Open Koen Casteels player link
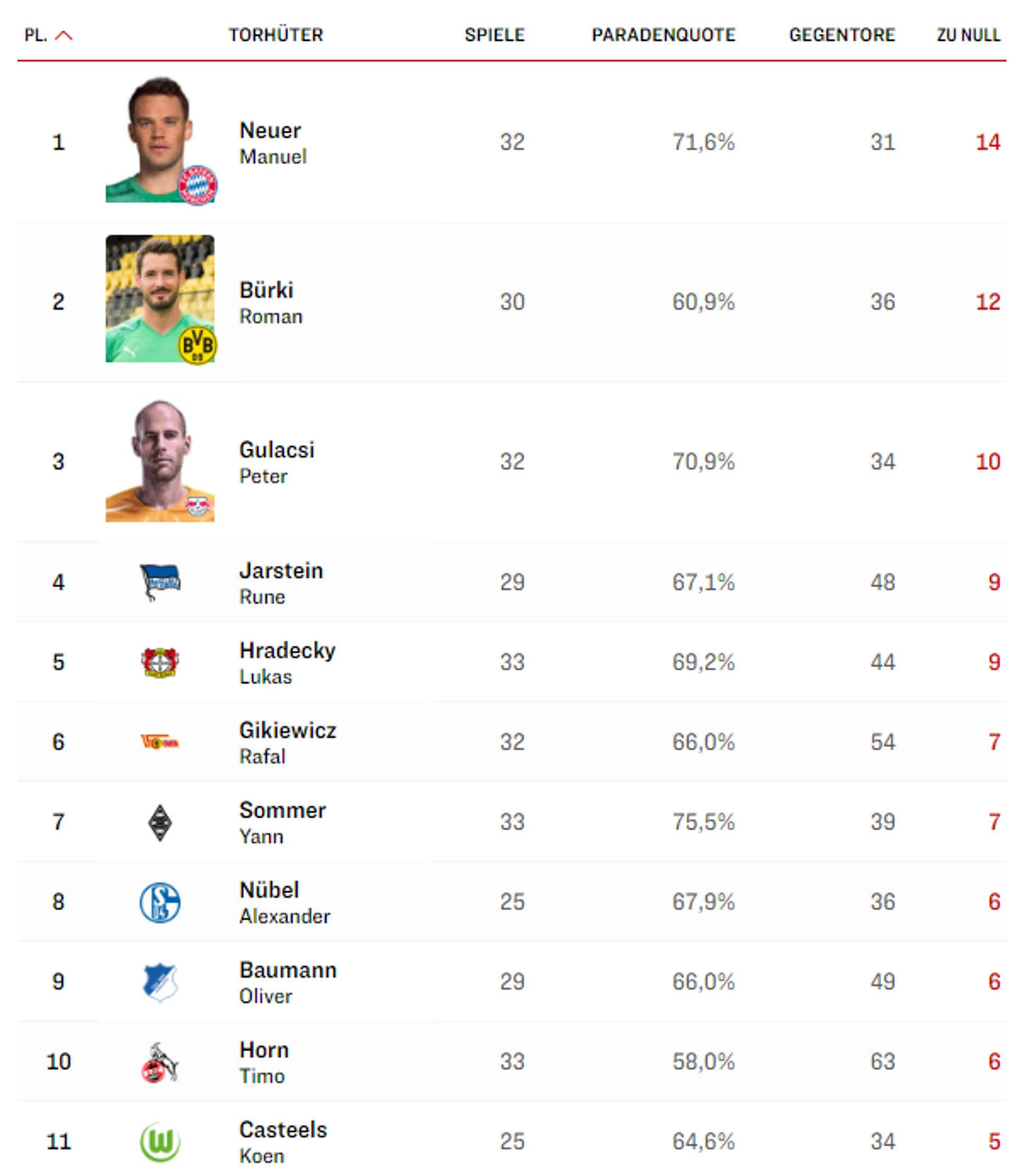The image size is (1030, 1176). (x=283, y=1141)
